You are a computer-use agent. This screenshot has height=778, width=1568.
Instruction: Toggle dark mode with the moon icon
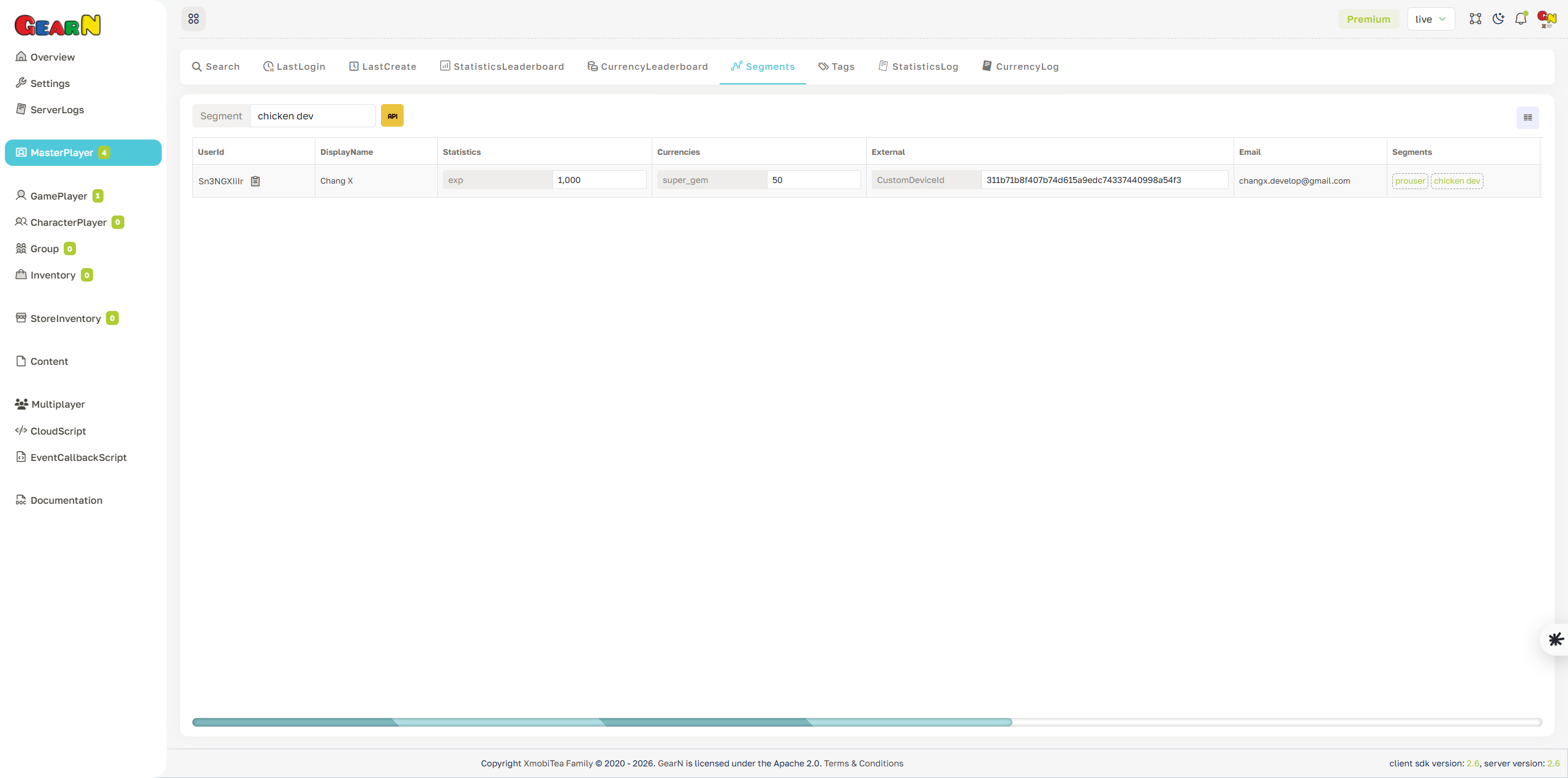(1498, 19)
